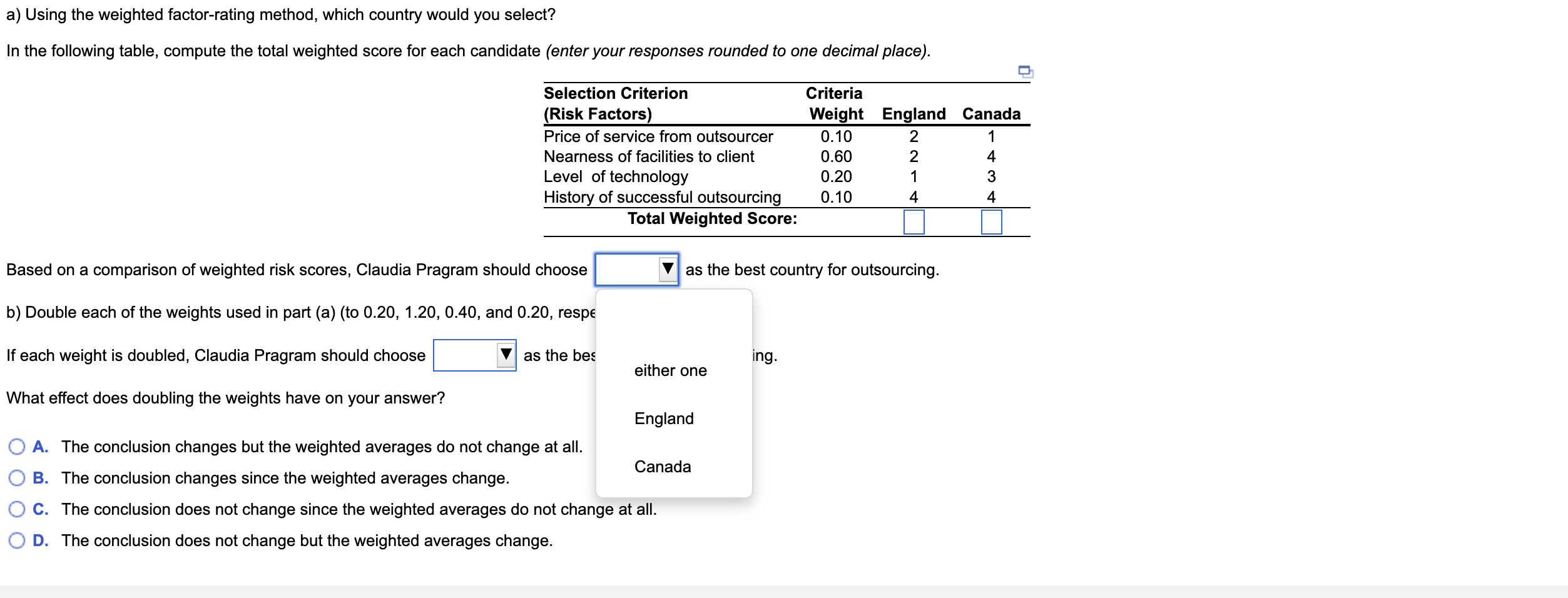Image resolution: width=1568 pixels, height=598 pixels.
Task: Select radio button C
Action: [x=16, y=509]
